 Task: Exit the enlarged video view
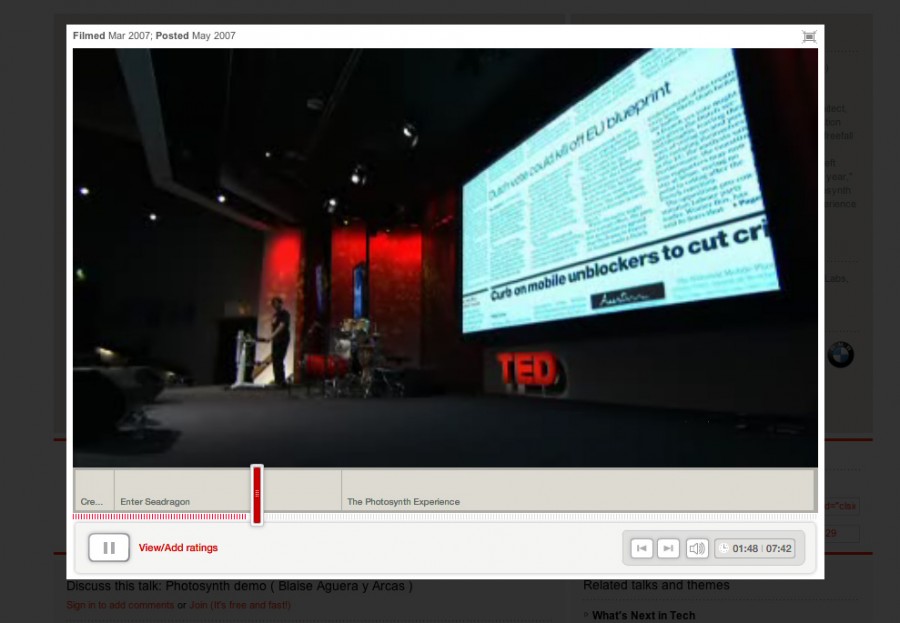(x=809, y=36)
